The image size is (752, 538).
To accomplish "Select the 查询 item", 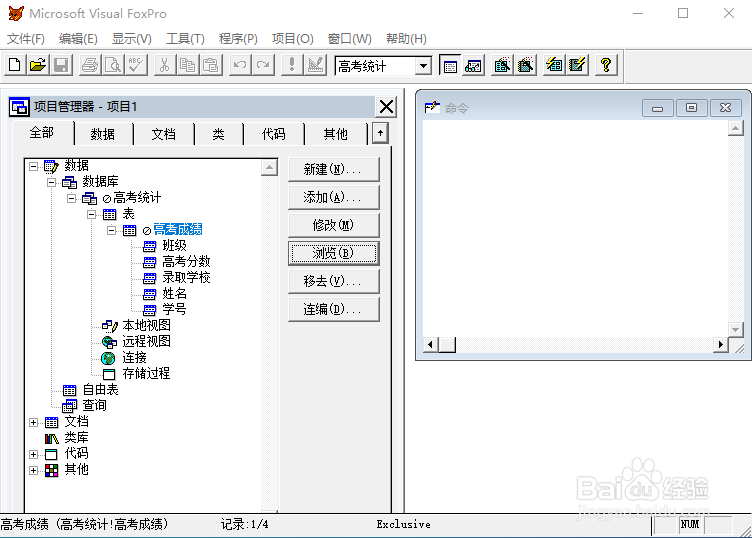I will [94, 405].
